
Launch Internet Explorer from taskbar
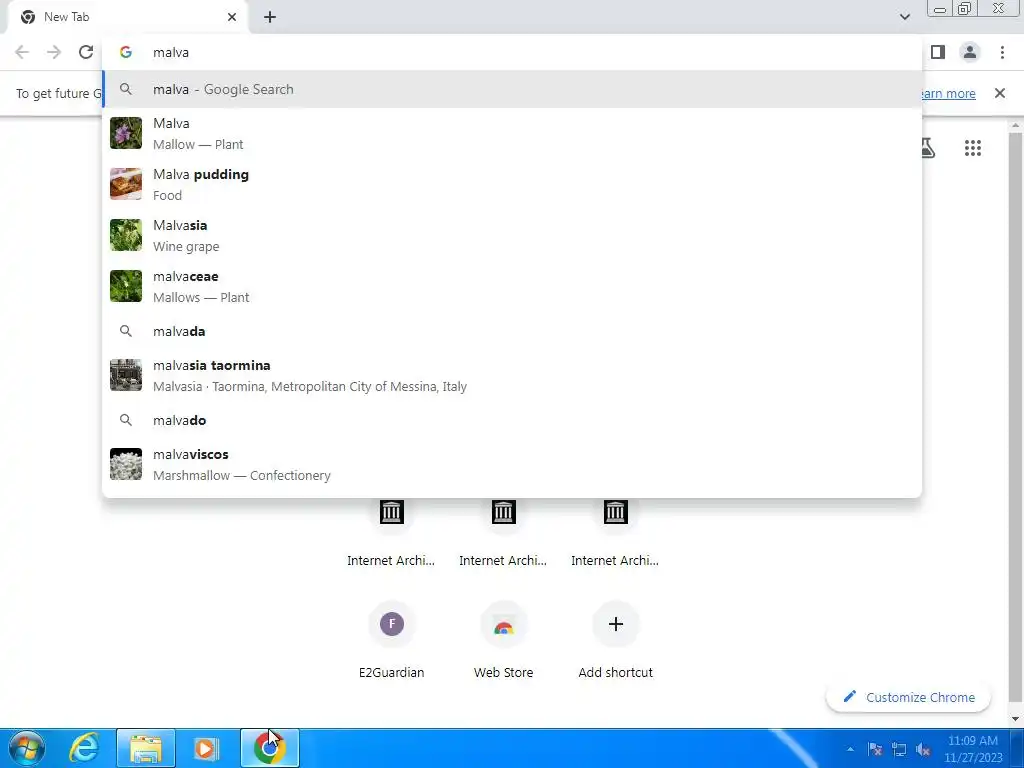(x=84, y=748)
